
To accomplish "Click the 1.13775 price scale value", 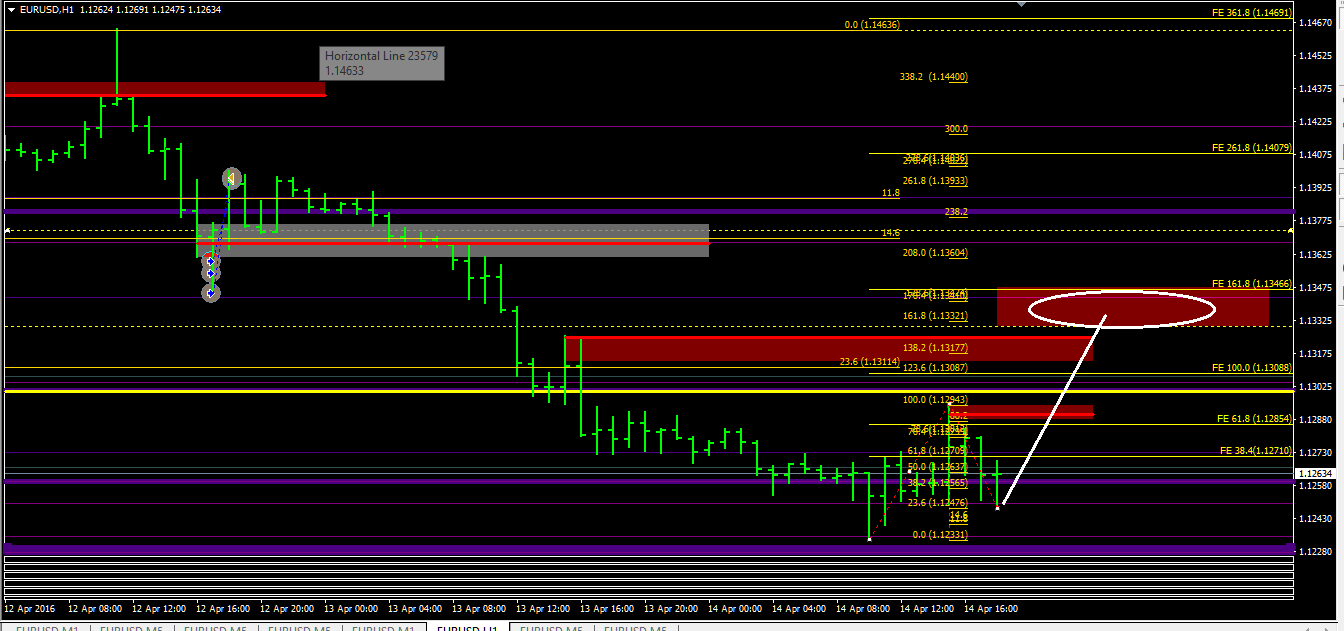I will pos(1314,221).
